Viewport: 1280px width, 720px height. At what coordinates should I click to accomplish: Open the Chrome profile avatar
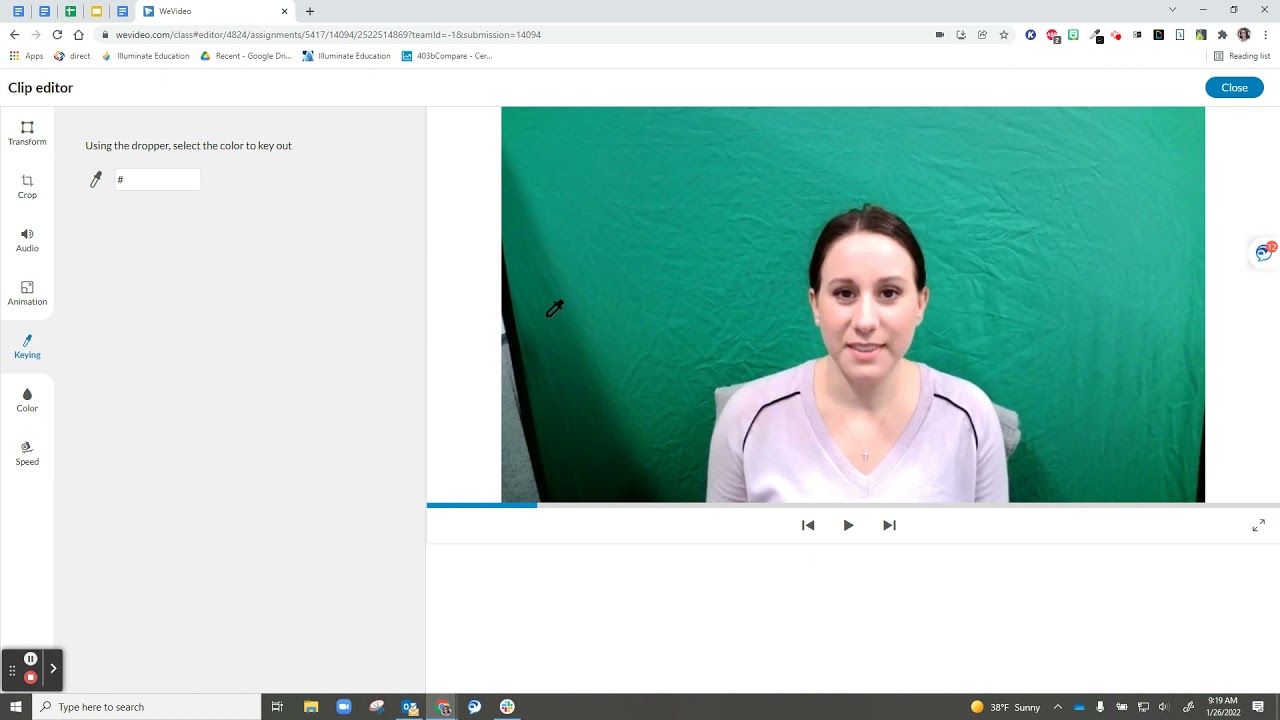pyautogui.click(x=1244, y=35)
